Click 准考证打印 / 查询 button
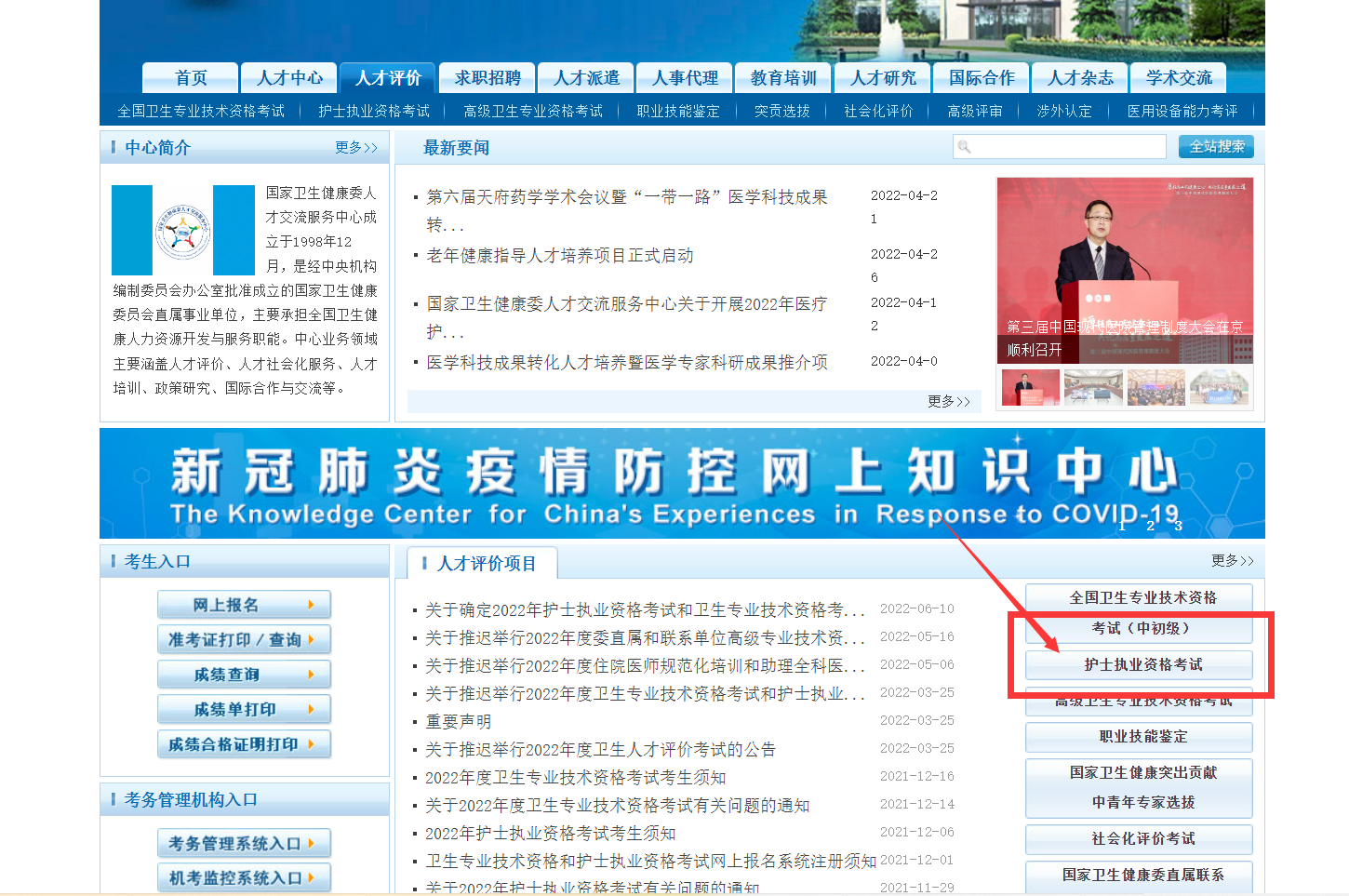Viewport: 1349px width, 896px height. (x=245, y=639)
